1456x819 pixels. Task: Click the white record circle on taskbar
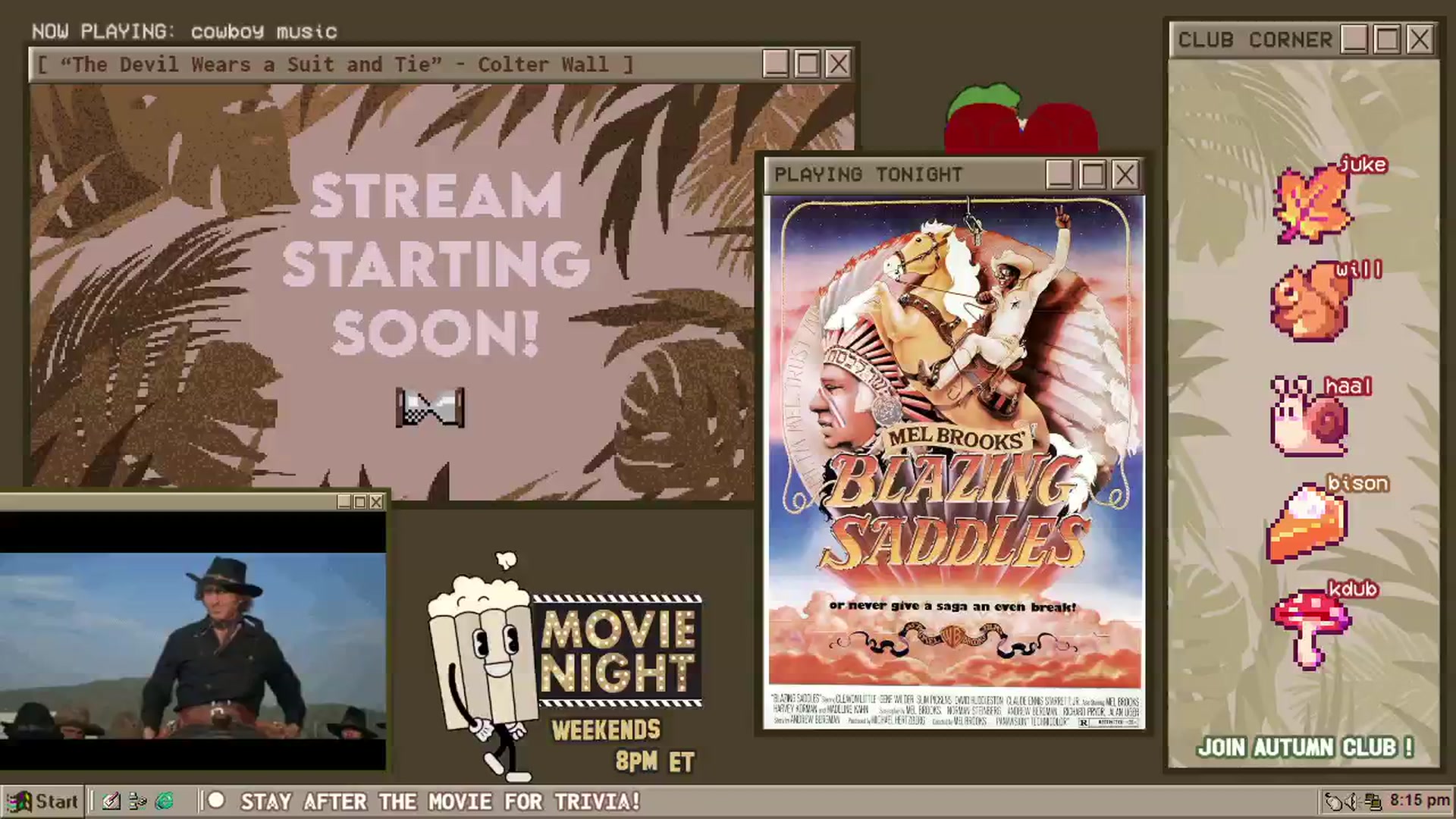click(x=217, y=800)
